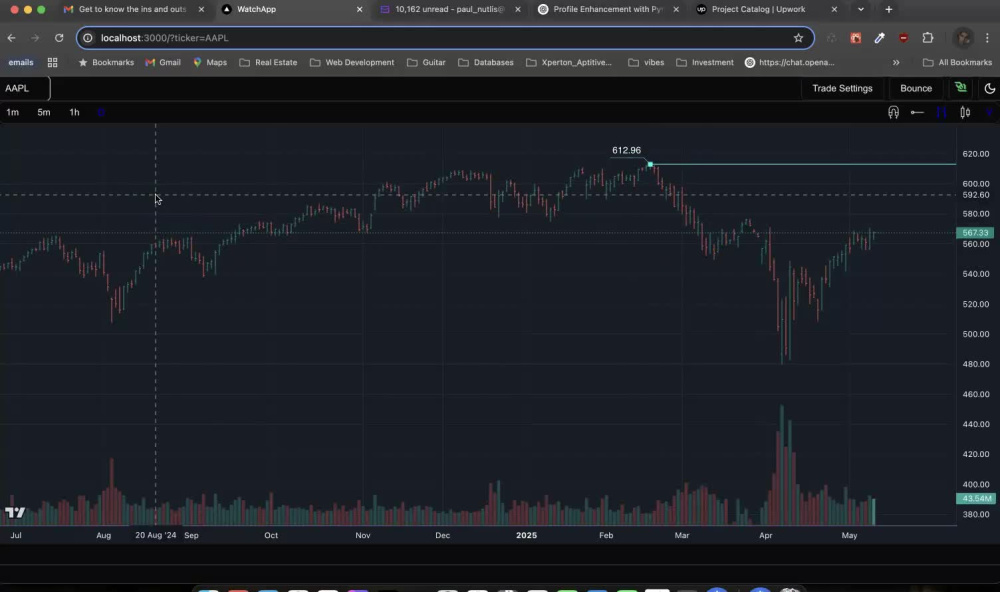Select the 5m timeframe

[43, 112]
